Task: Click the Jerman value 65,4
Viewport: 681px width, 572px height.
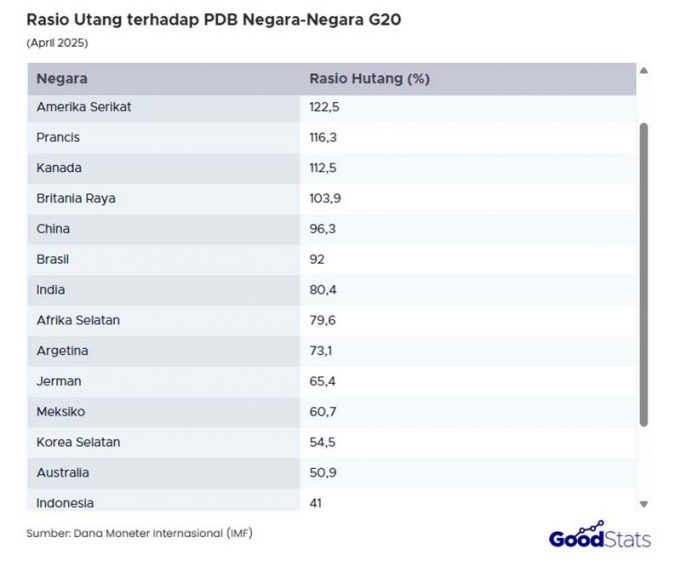Action: (323, 381)
